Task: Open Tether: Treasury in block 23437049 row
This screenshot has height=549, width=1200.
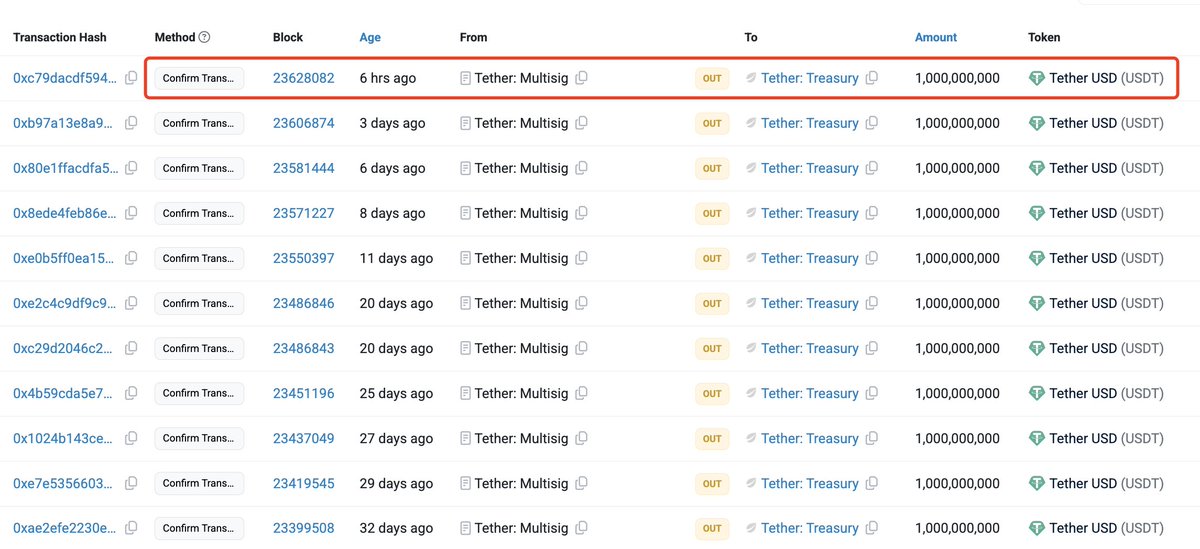Action: pos(810,438)
